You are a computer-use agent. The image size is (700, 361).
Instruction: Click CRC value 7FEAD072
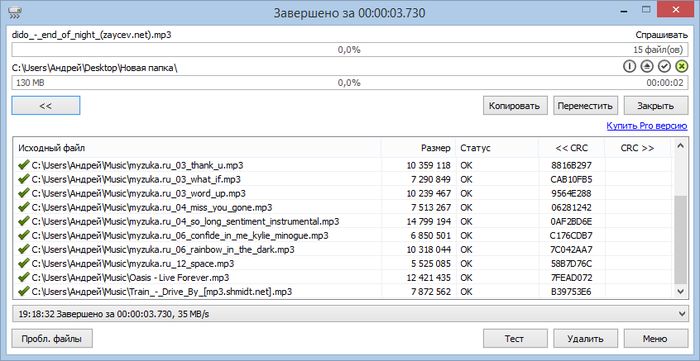(x=571, y=278)
